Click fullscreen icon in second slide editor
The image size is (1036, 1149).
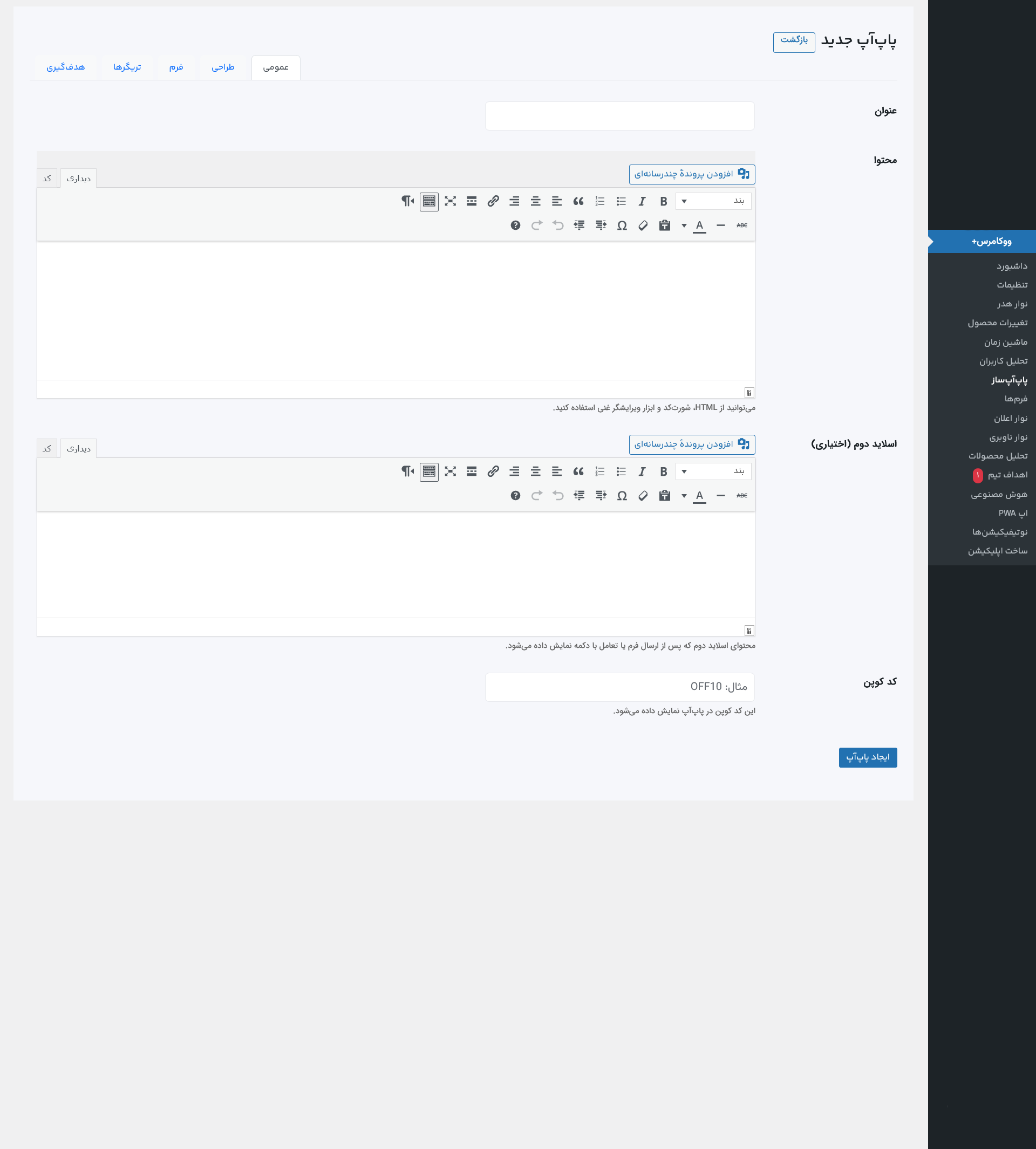point(450,472)
